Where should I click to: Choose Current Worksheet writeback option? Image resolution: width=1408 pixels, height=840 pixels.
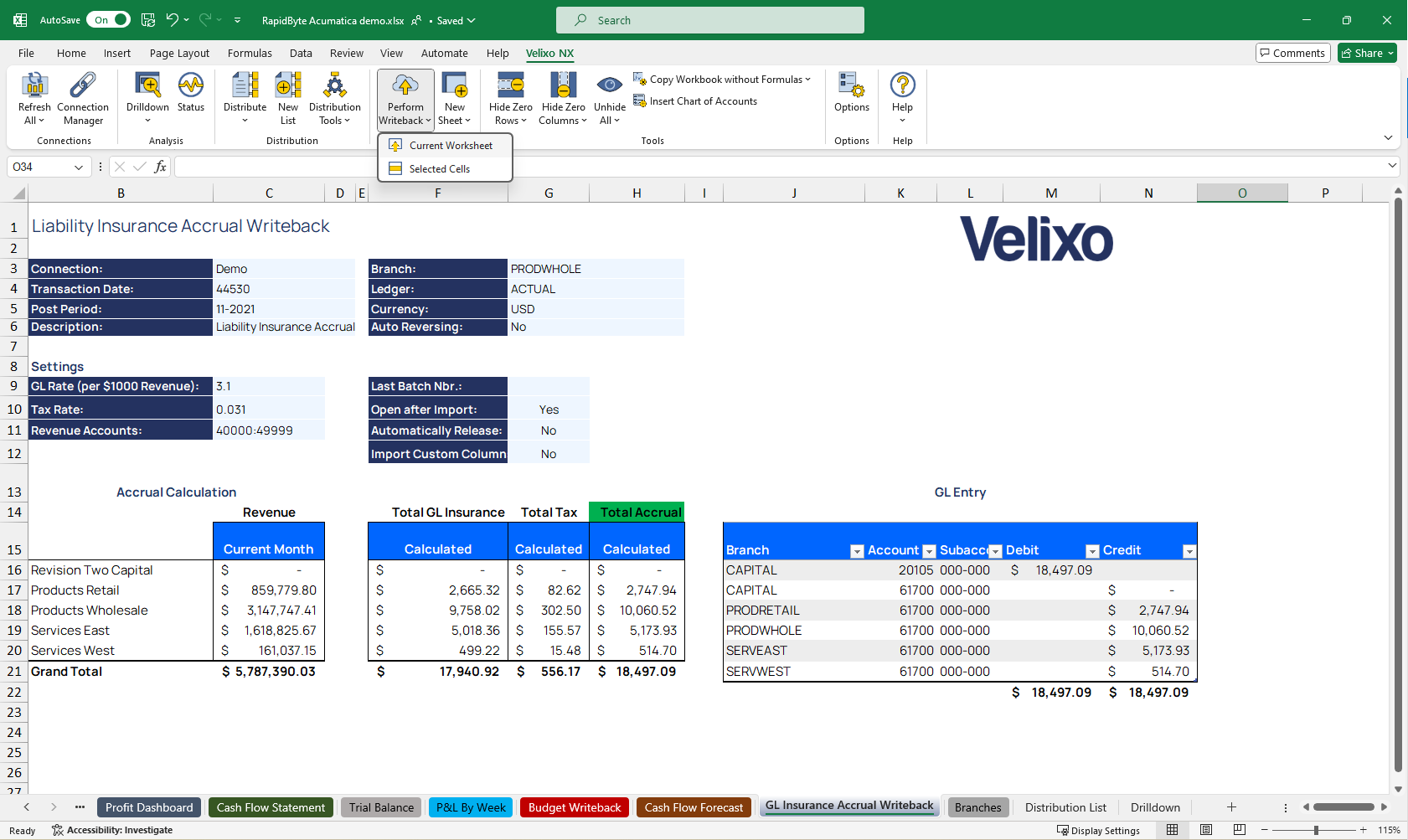point(445,146)
